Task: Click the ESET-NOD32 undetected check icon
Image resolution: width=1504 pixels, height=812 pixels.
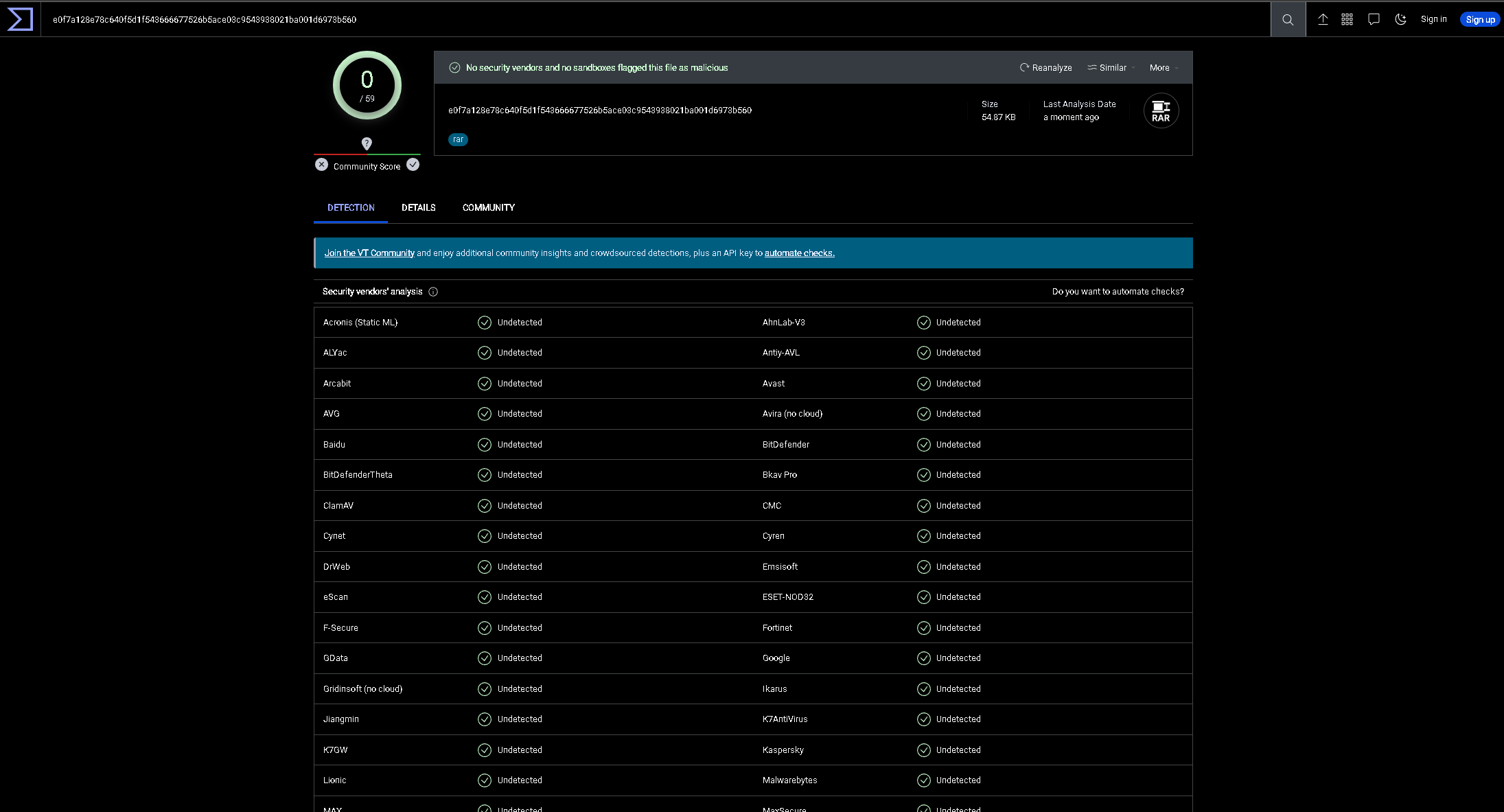Action: [x=924, y=597]
